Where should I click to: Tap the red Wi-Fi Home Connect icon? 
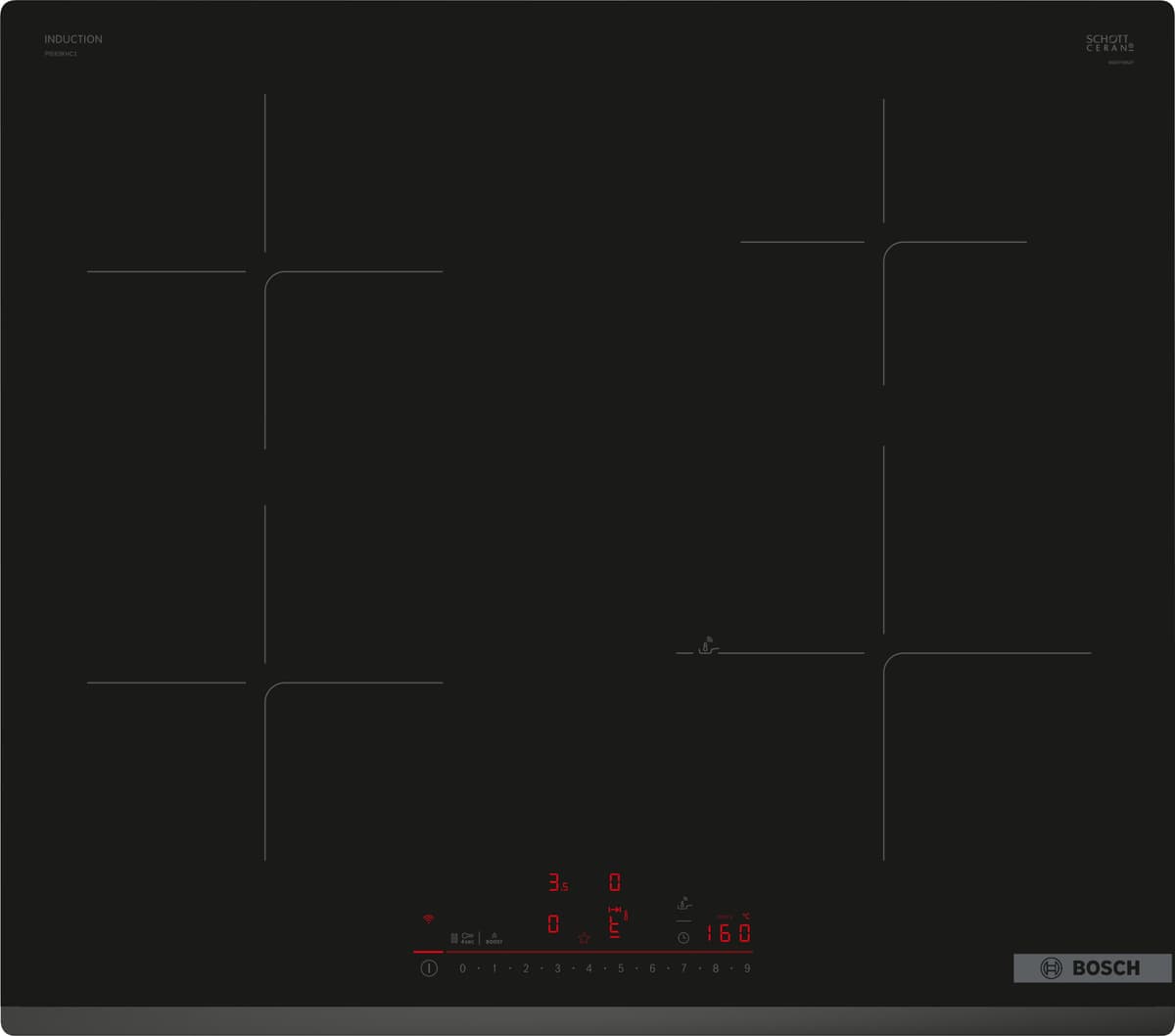428,919
